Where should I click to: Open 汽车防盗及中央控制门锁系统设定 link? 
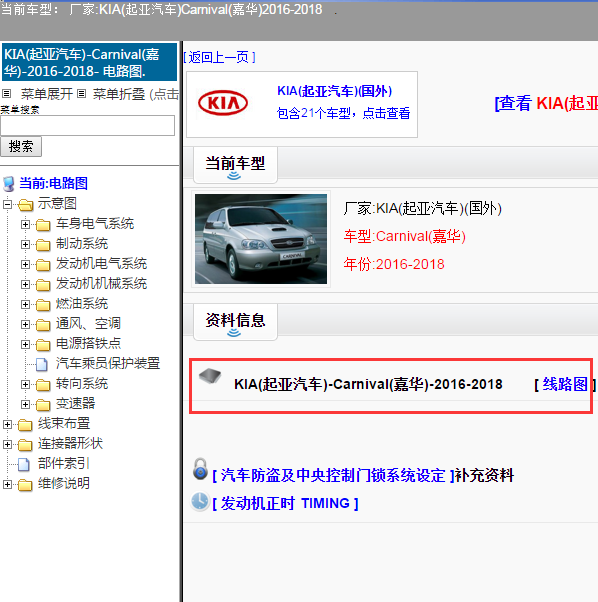pos(333,475)
